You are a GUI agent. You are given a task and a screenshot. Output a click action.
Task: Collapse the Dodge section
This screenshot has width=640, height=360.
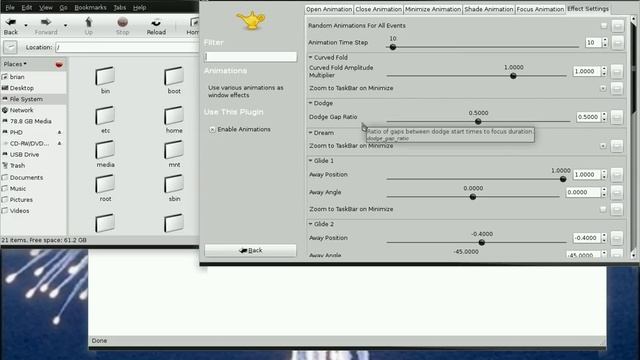(311, 103)
